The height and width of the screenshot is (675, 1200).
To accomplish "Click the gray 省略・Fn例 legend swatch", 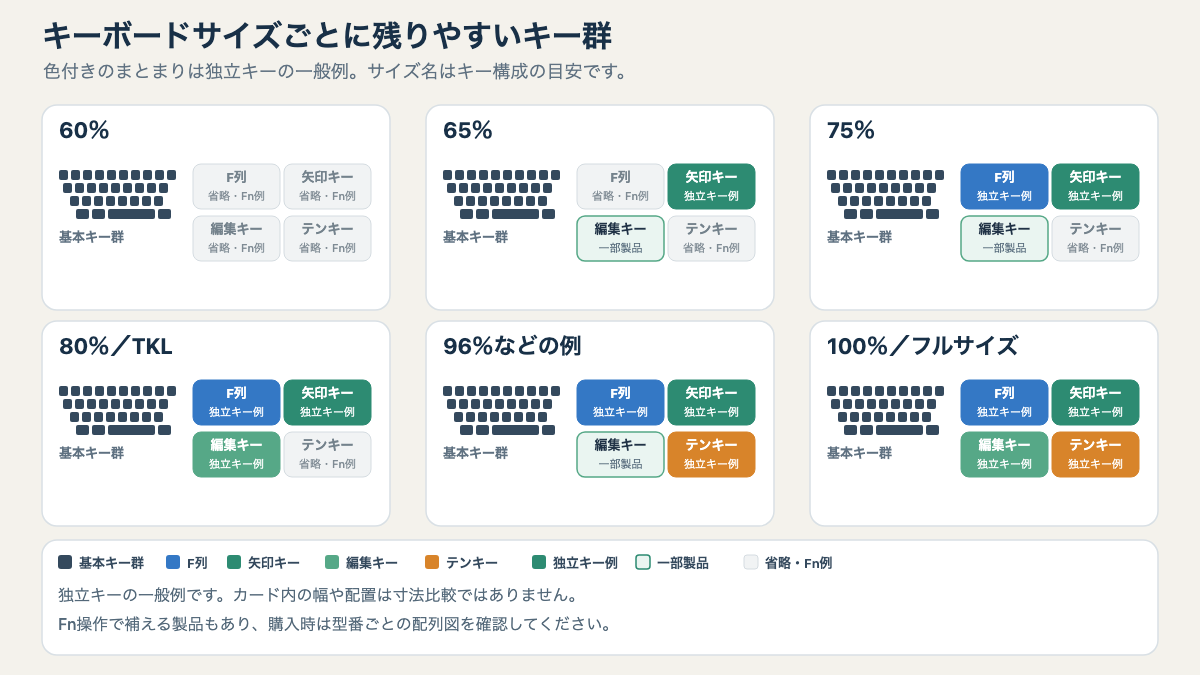I will coord(751,562).
